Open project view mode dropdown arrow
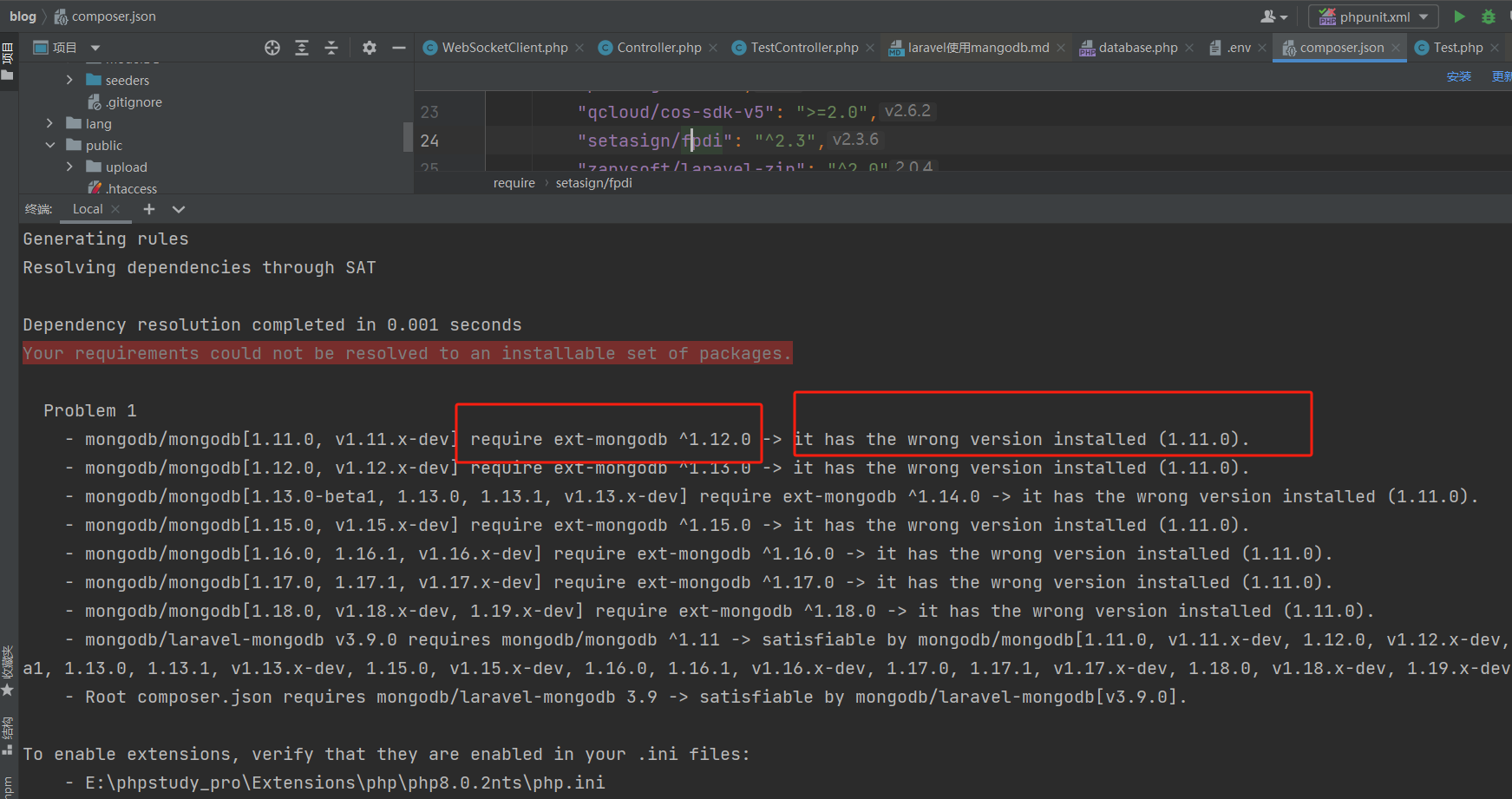This screenshot has width=1512, height=799. 95,48
